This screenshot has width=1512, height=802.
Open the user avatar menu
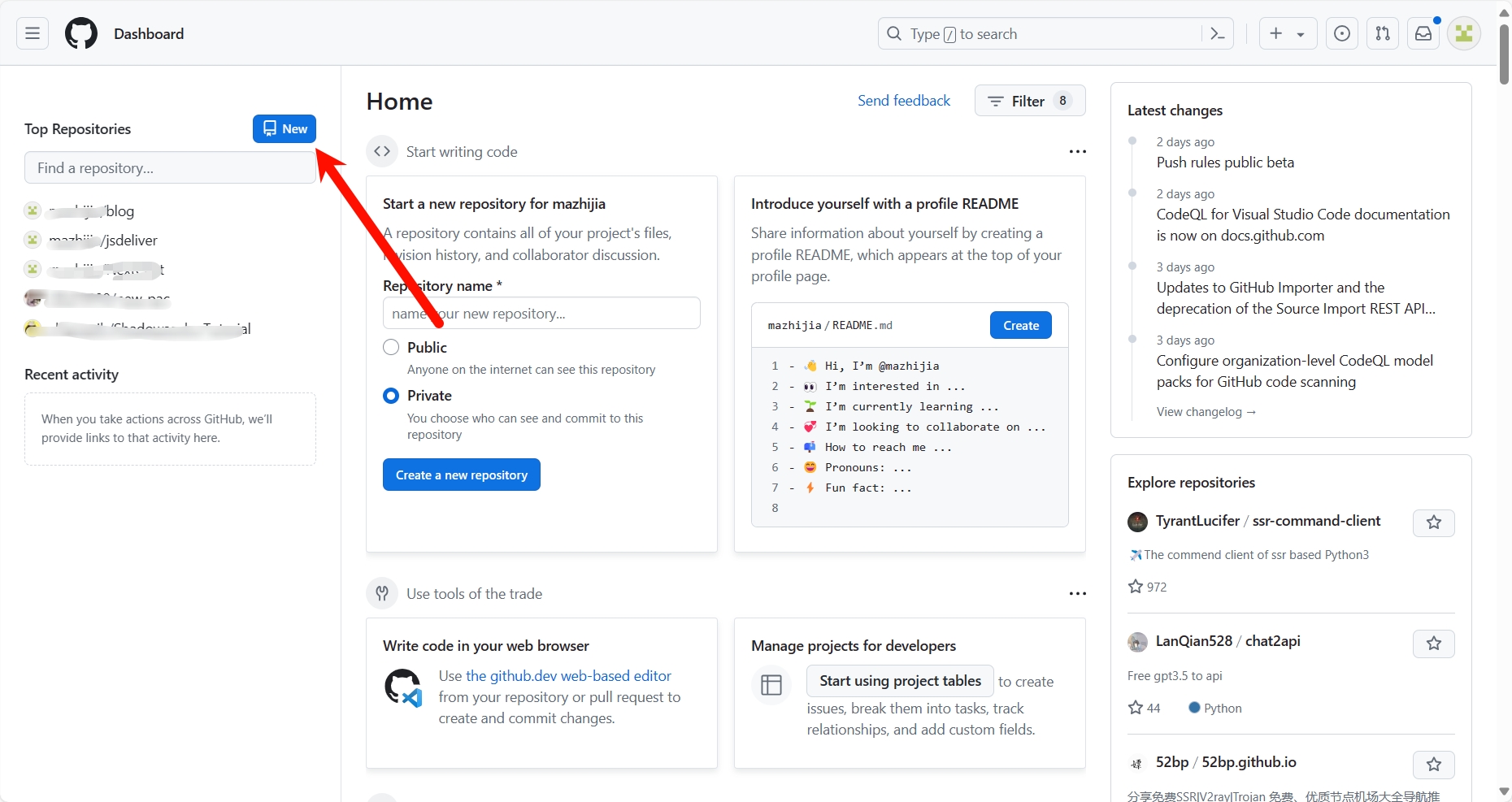[x=1464, y=33]
